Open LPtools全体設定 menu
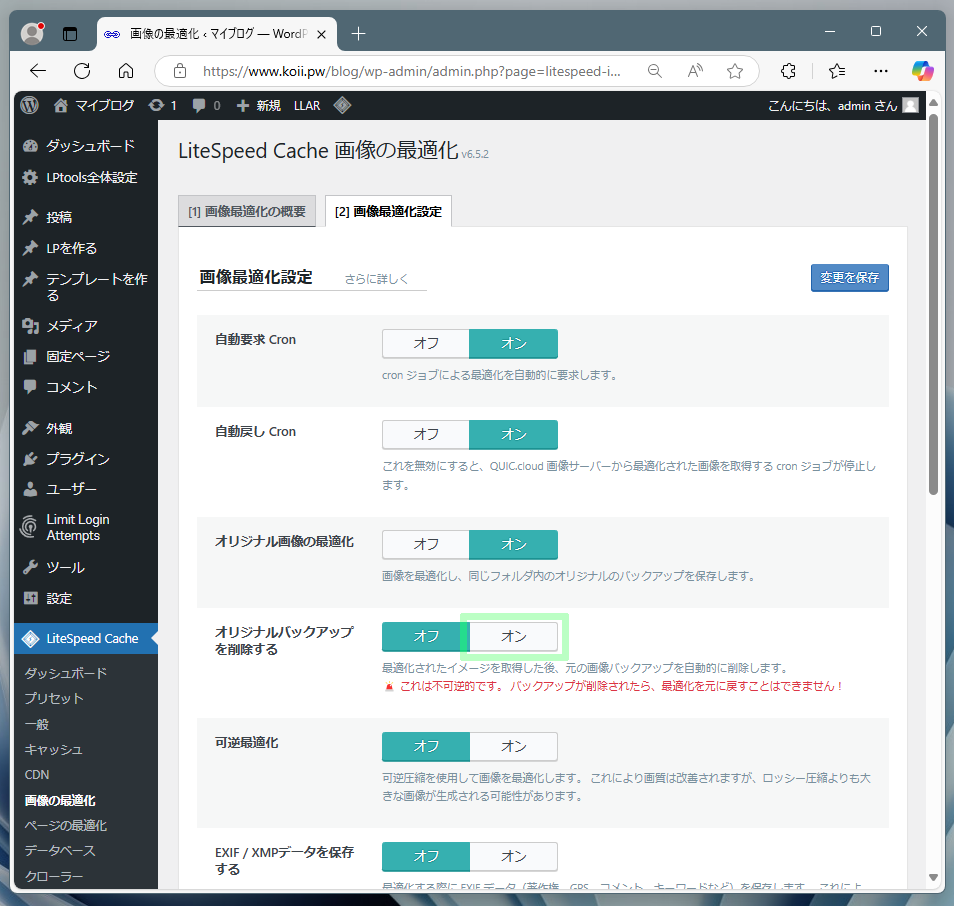 click(86, 178)
